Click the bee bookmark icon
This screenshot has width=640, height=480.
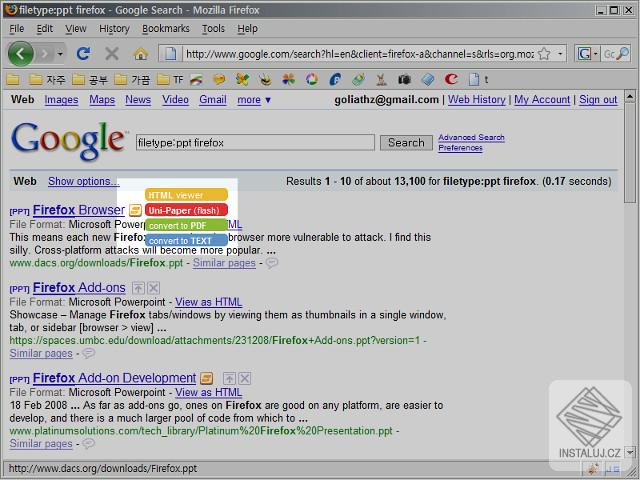point(265,80)
